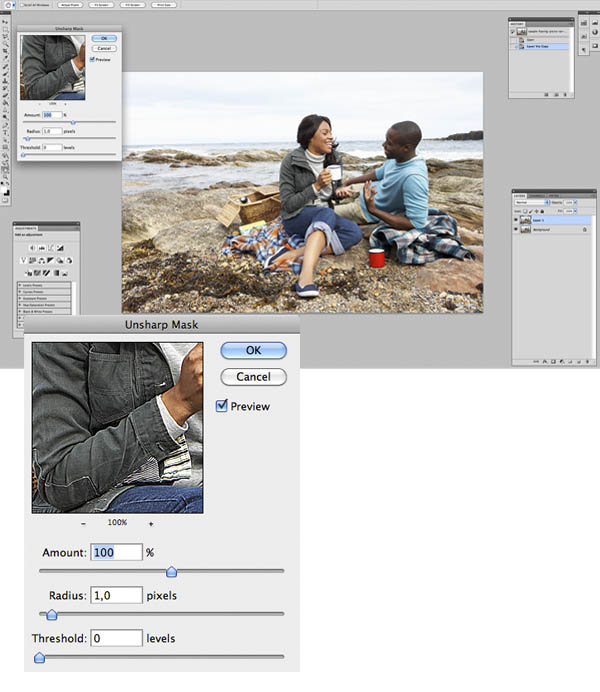Select the Move tool in the toolbox
Screen dimensions: 600x692
pos(5,23)
